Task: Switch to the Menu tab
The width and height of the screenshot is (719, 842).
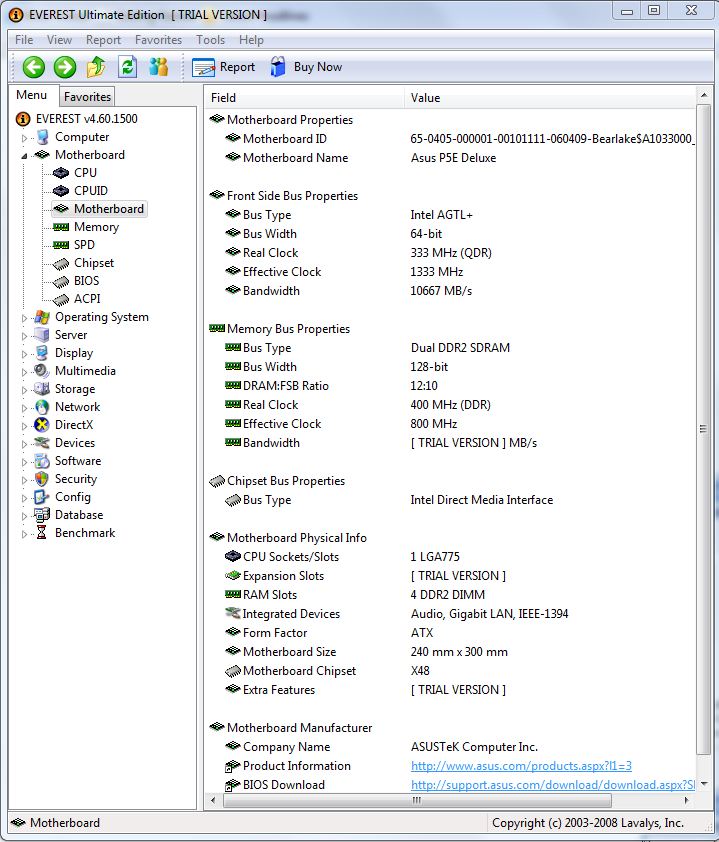Action: click(32, 95)
